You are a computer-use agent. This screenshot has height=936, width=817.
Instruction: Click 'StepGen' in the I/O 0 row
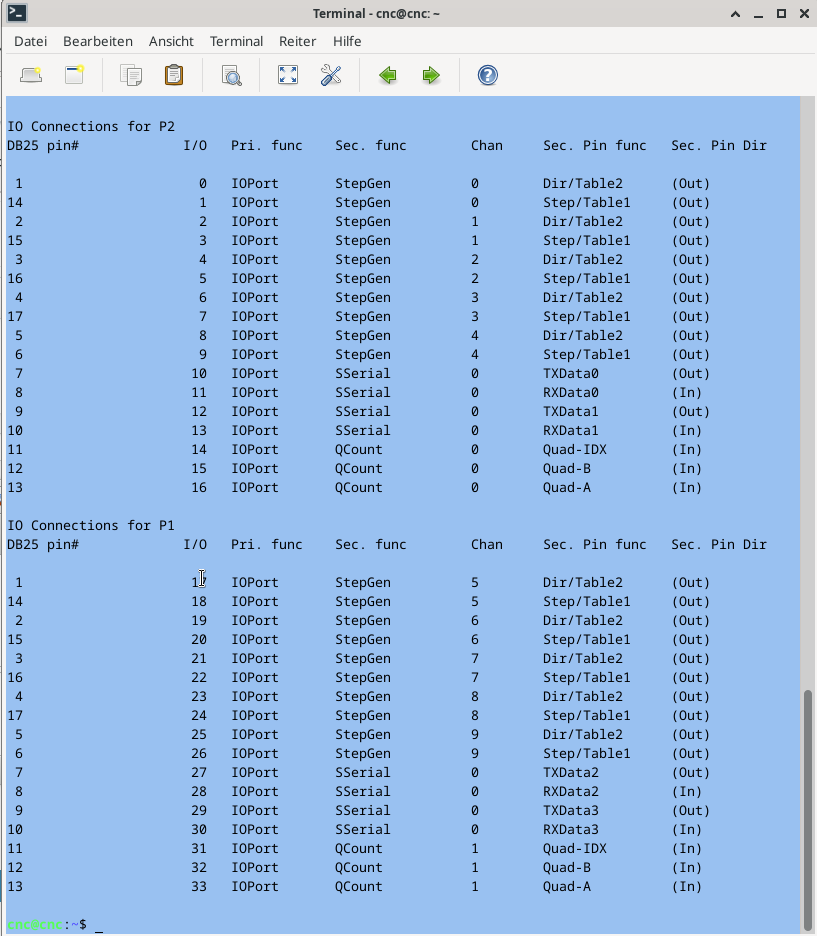[363, 184]
